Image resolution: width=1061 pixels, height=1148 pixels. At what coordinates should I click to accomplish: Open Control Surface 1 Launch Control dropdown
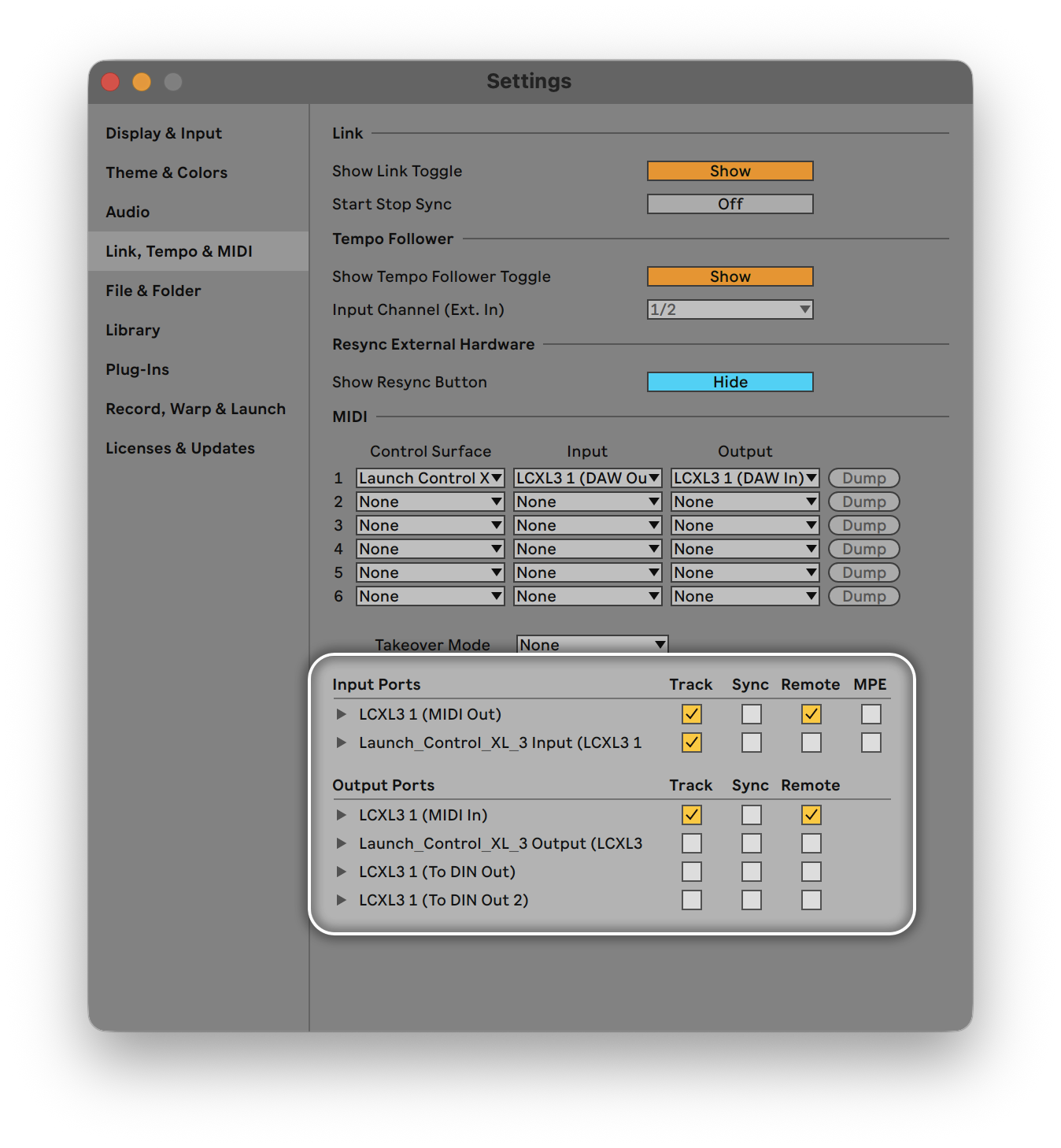[431, 478]
